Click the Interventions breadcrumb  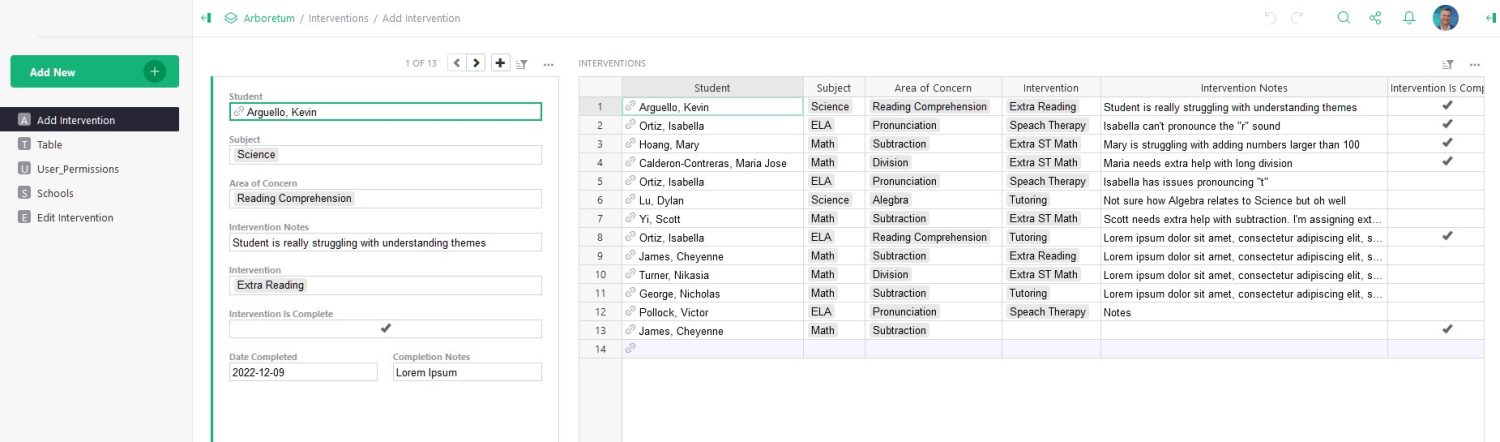click(338, 18)
